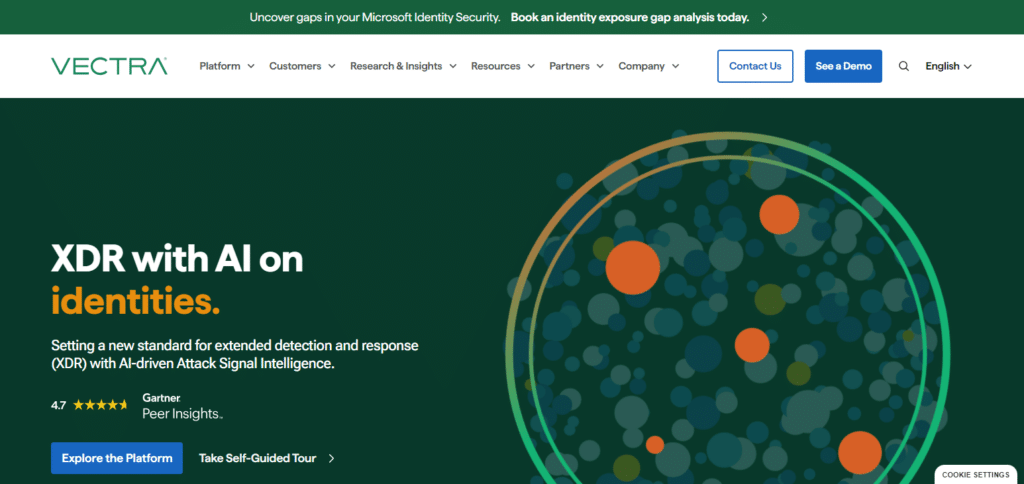Click the Gartner Peer Insights label

(x=183, y=406)
